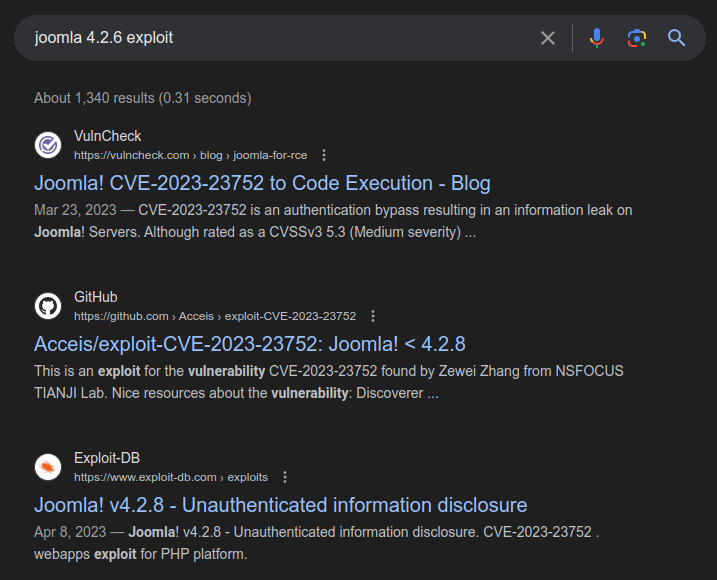Image resolution: width=717 pixels, height=580 pixels.
Task: Open Google Lens image search icon
Action: (x=637, y=38)
